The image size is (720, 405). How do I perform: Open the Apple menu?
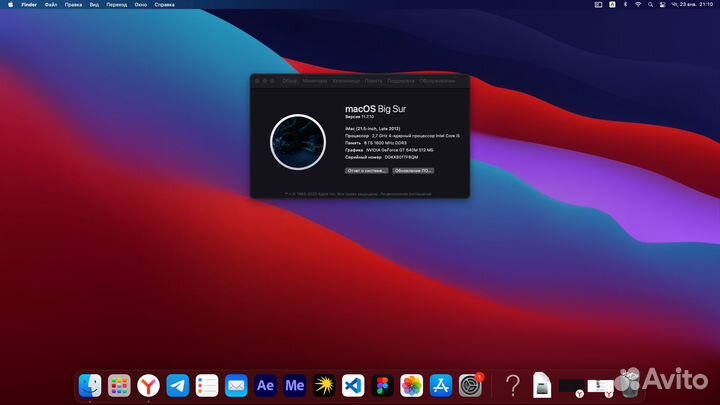11,5
